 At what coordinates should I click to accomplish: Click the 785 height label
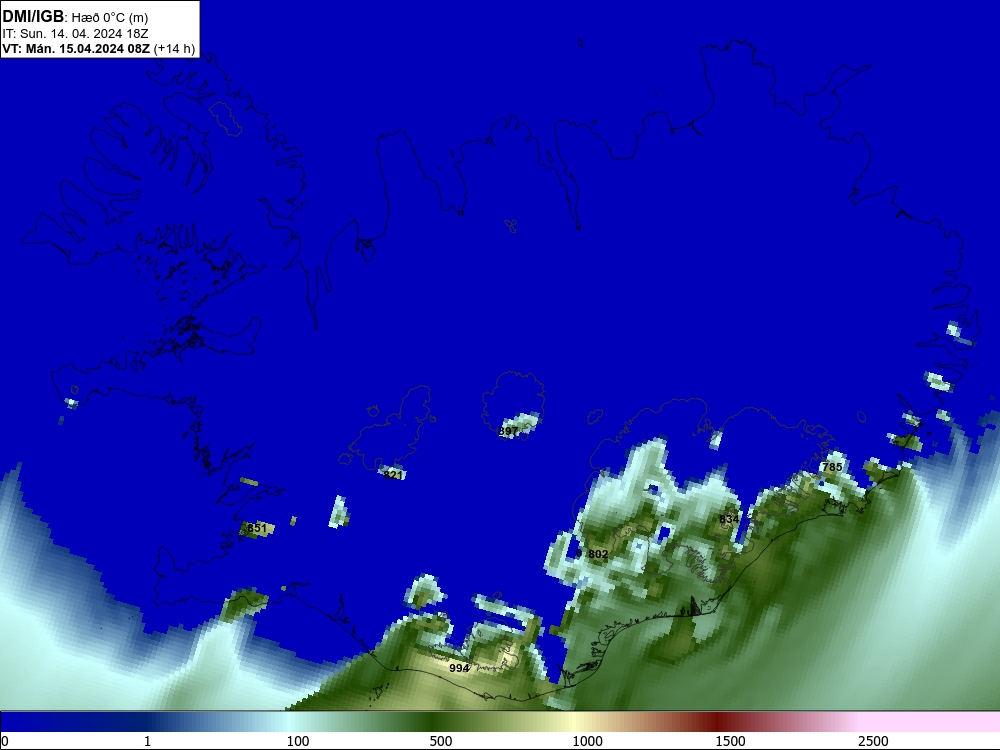(x=832, y=467)
